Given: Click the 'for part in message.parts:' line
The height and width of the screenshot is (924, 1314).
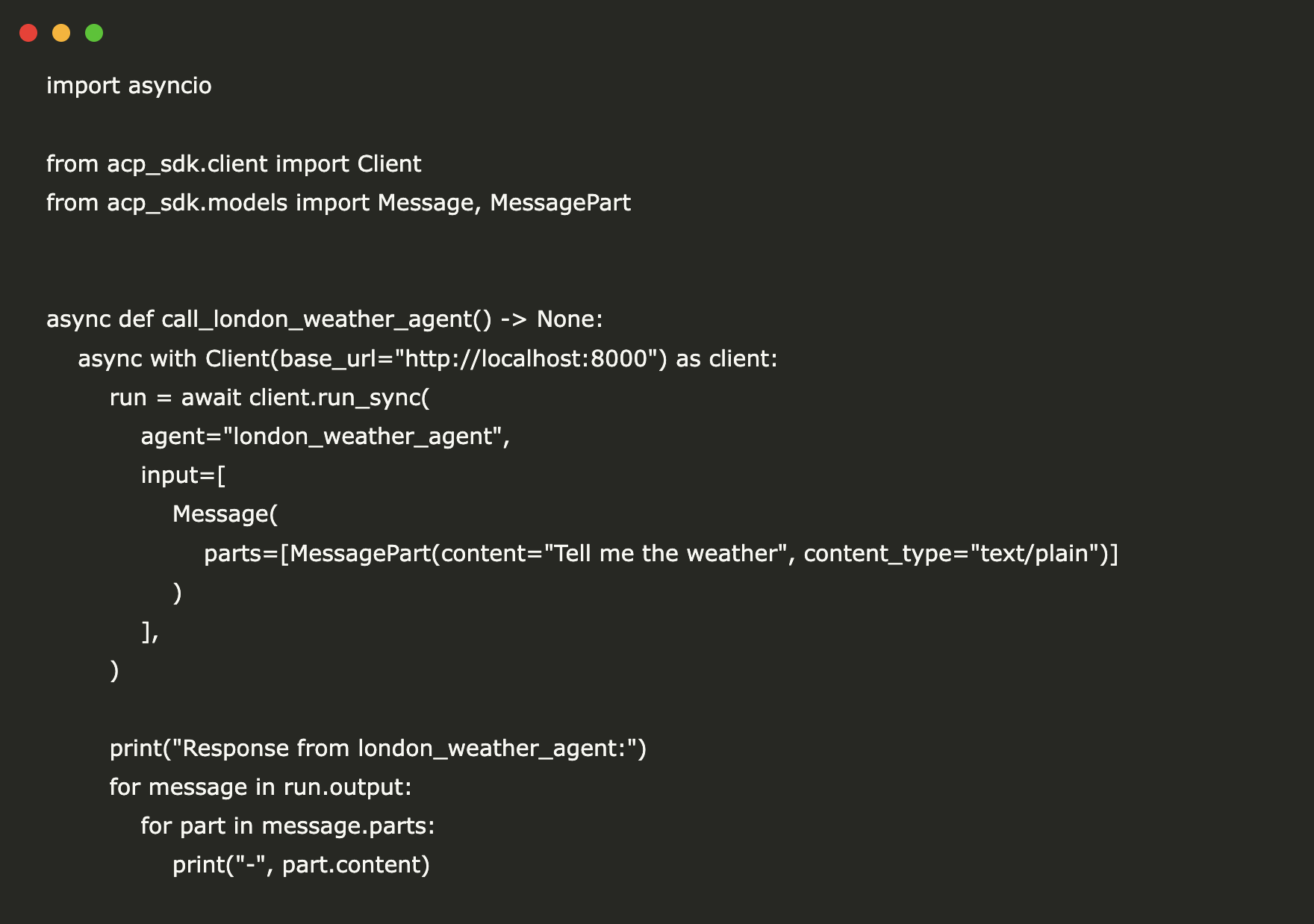Looking at the screenshot, I should (x=287, y=826).
